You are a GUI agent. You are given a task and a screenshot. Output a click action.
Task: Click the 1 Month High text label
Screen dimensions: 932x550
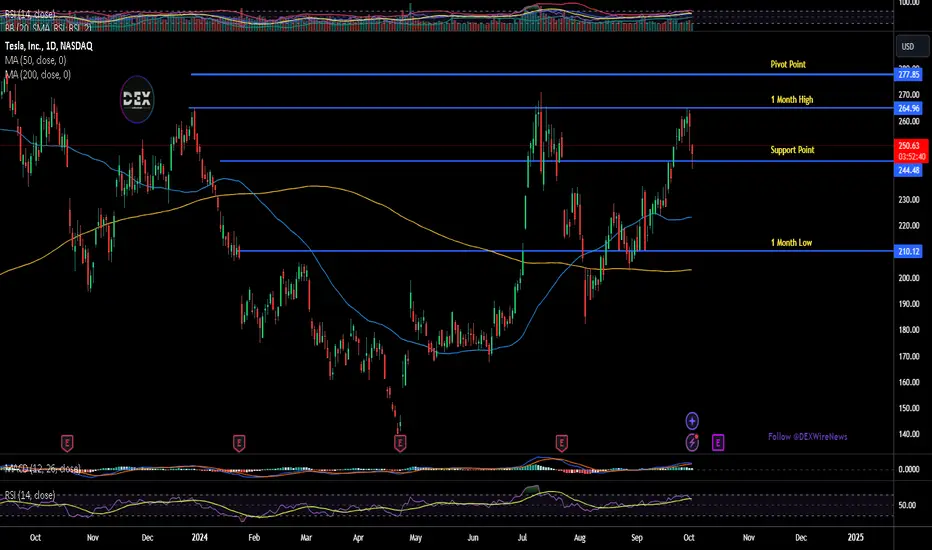792,100
